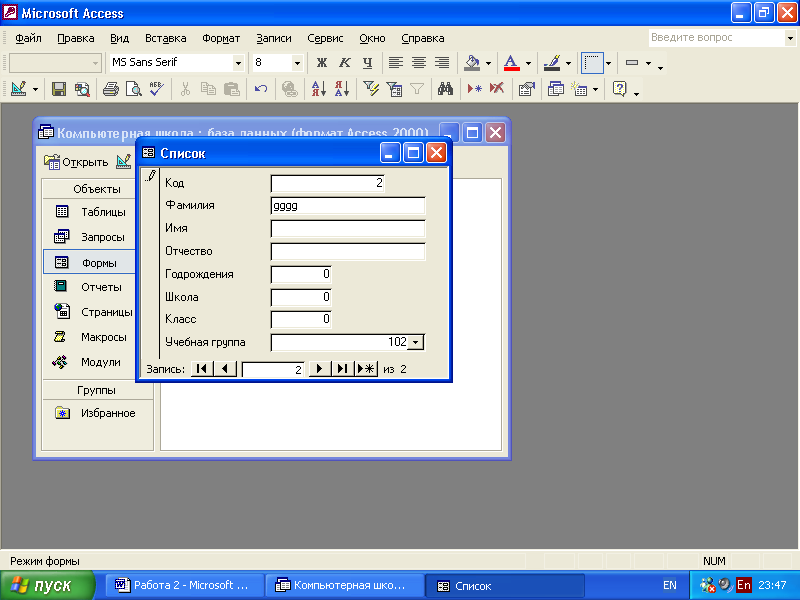Click the Save diskette icon
Screen dimensions: 800x600
pyautogui.click(x=59, y=89)
